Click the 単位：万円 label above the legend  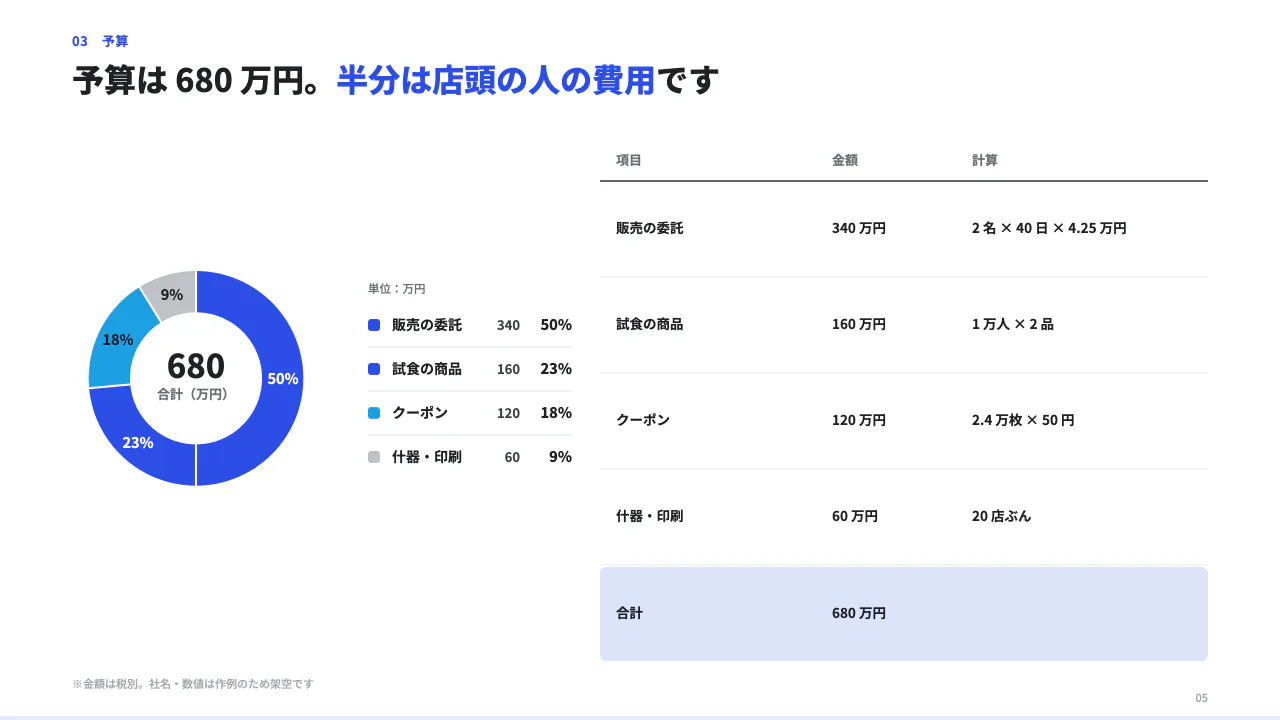coord(397,288)
